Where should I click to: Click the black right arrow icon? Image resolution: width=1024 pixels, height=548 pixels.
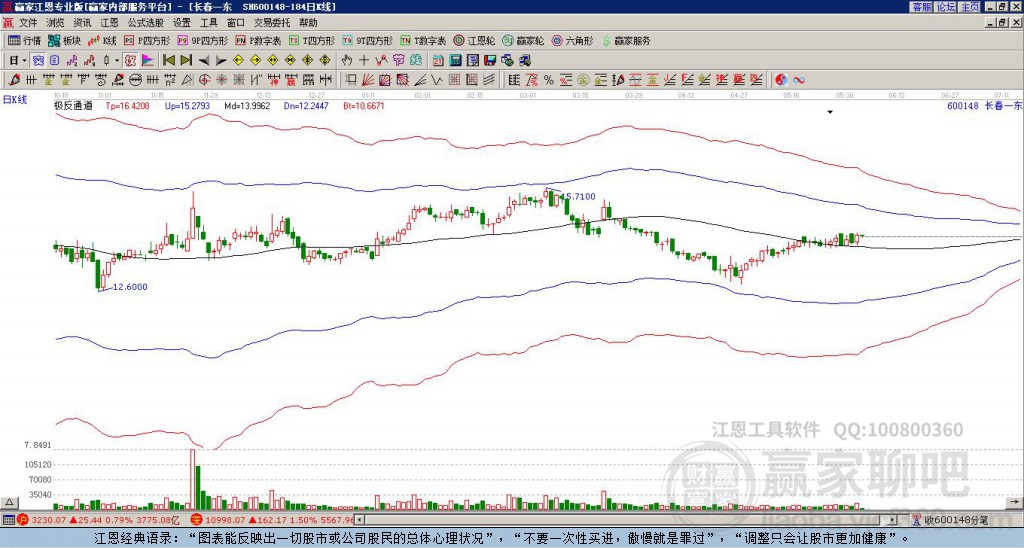coord(221,60)
